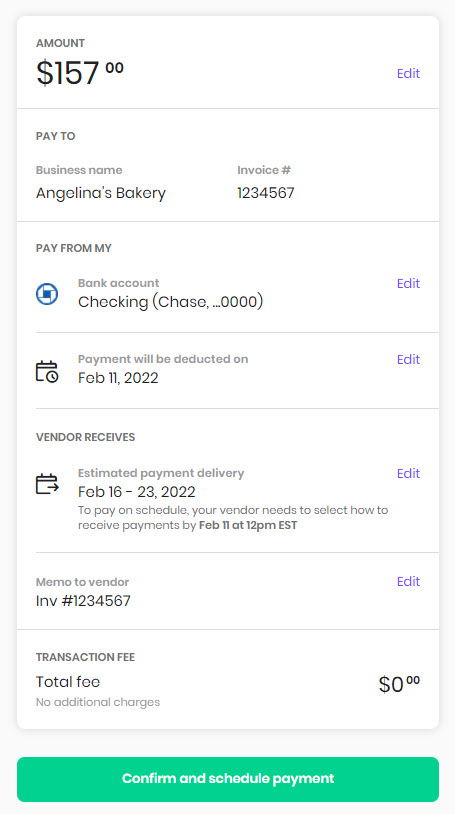This screenshot has width=455, height=814.
Task: Click the bold Feb 11 at 12pm EST deadline
Action: 248,525
